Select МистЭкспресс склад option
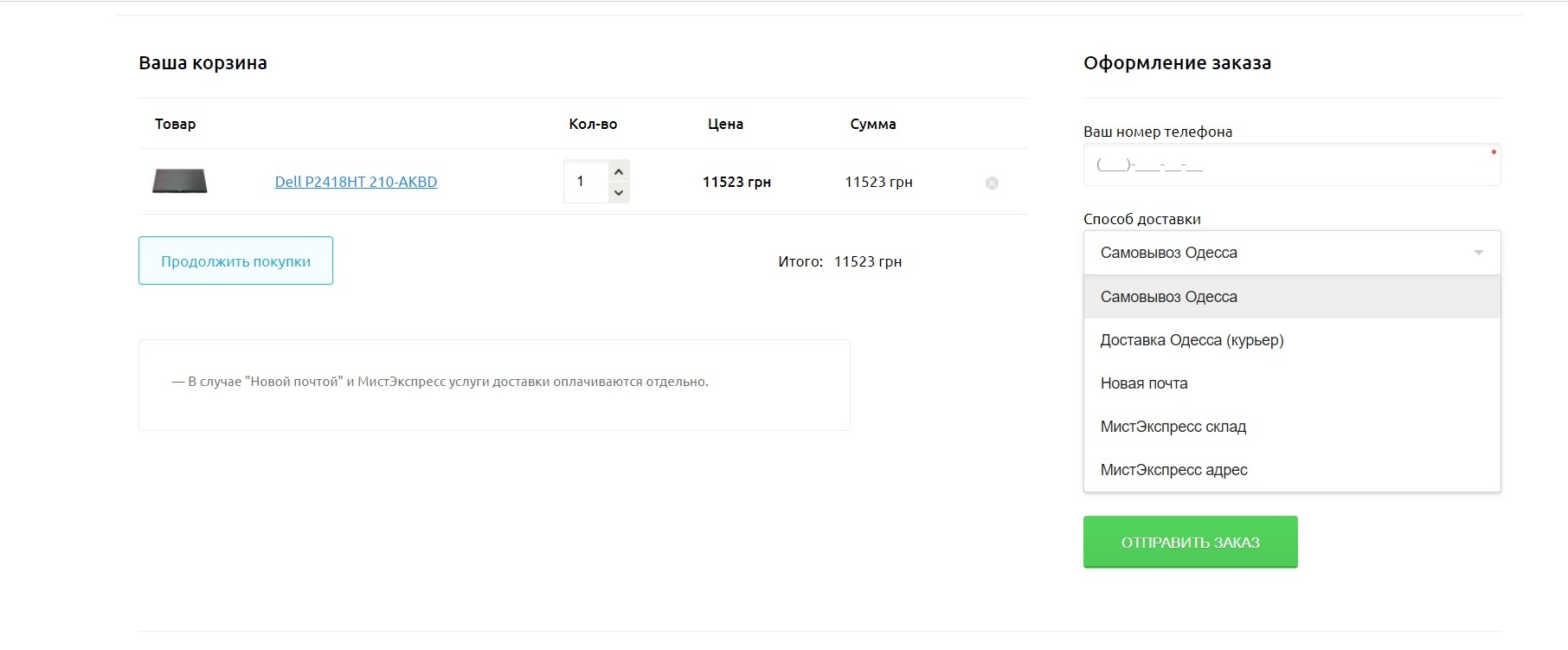Screen dimensions: 1568x650 (1173, 427)
